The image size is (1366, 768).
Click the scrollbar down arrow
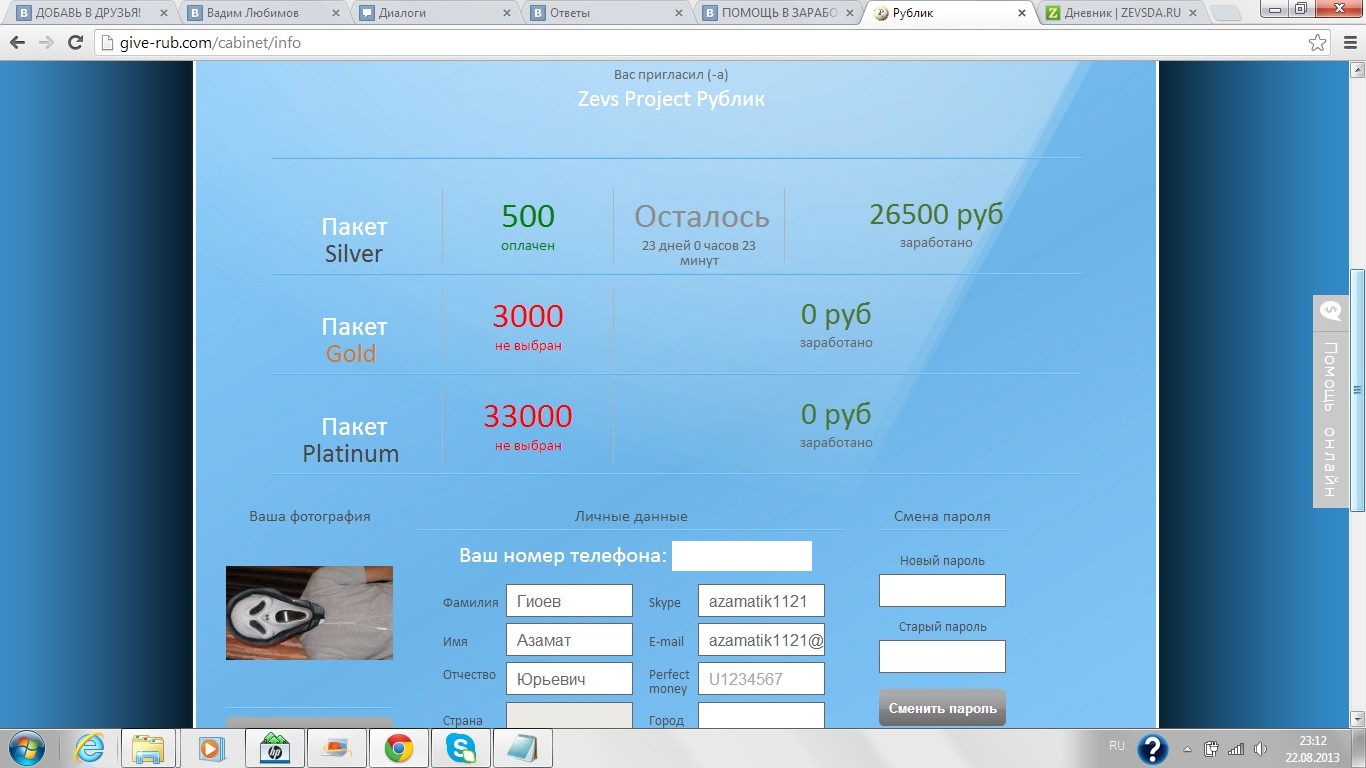(1357, 719)
